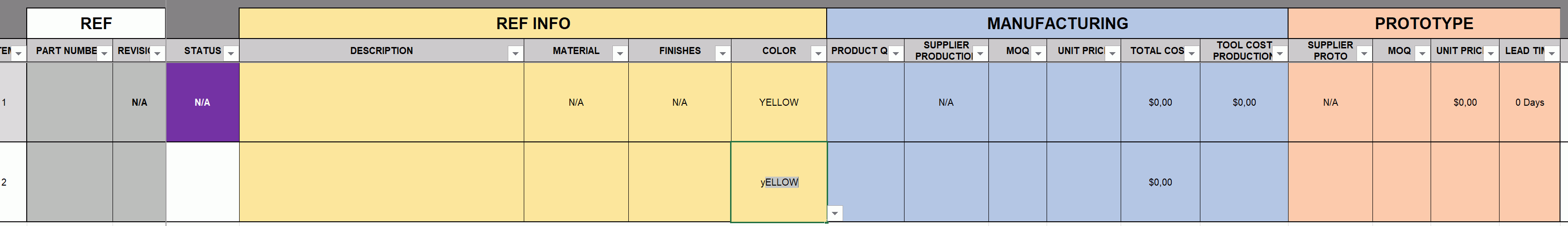Open the REVISION column filter dropdown
This screenshot has height=226, width=1568.
pos(157,54)
